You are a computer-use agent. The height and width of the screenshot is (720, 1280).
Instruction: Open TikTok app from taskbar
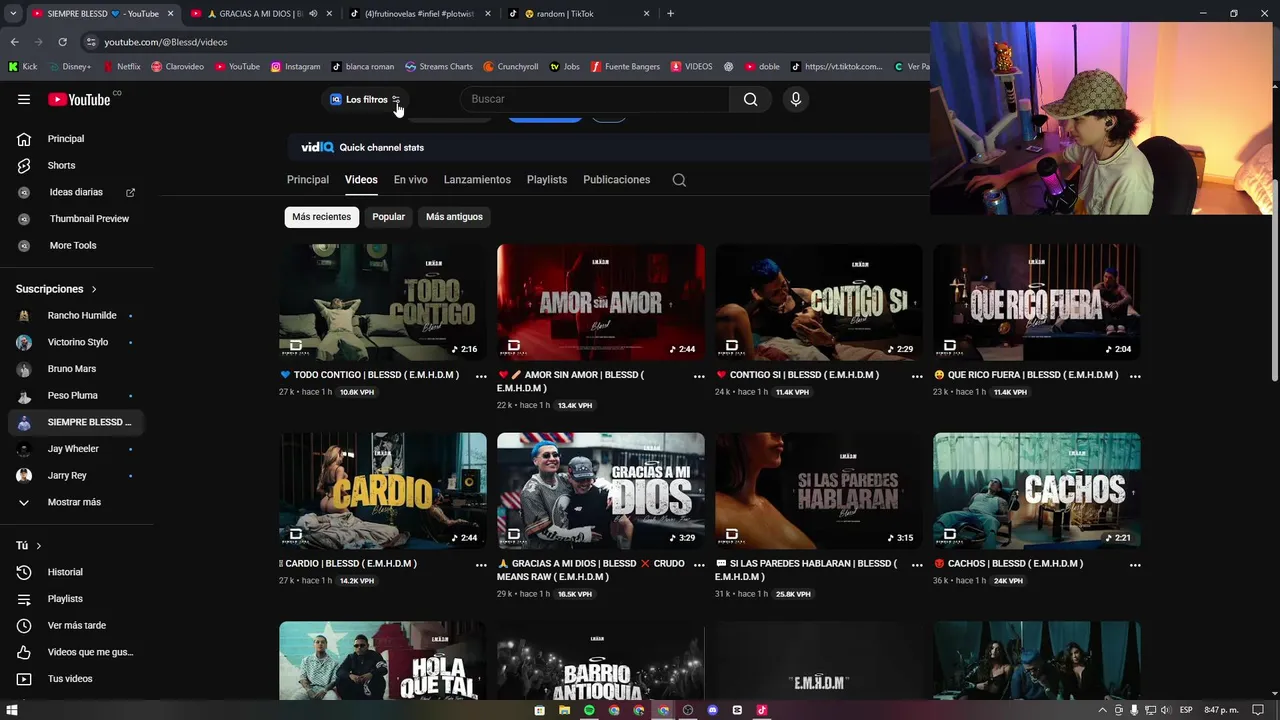coord(761,710)
